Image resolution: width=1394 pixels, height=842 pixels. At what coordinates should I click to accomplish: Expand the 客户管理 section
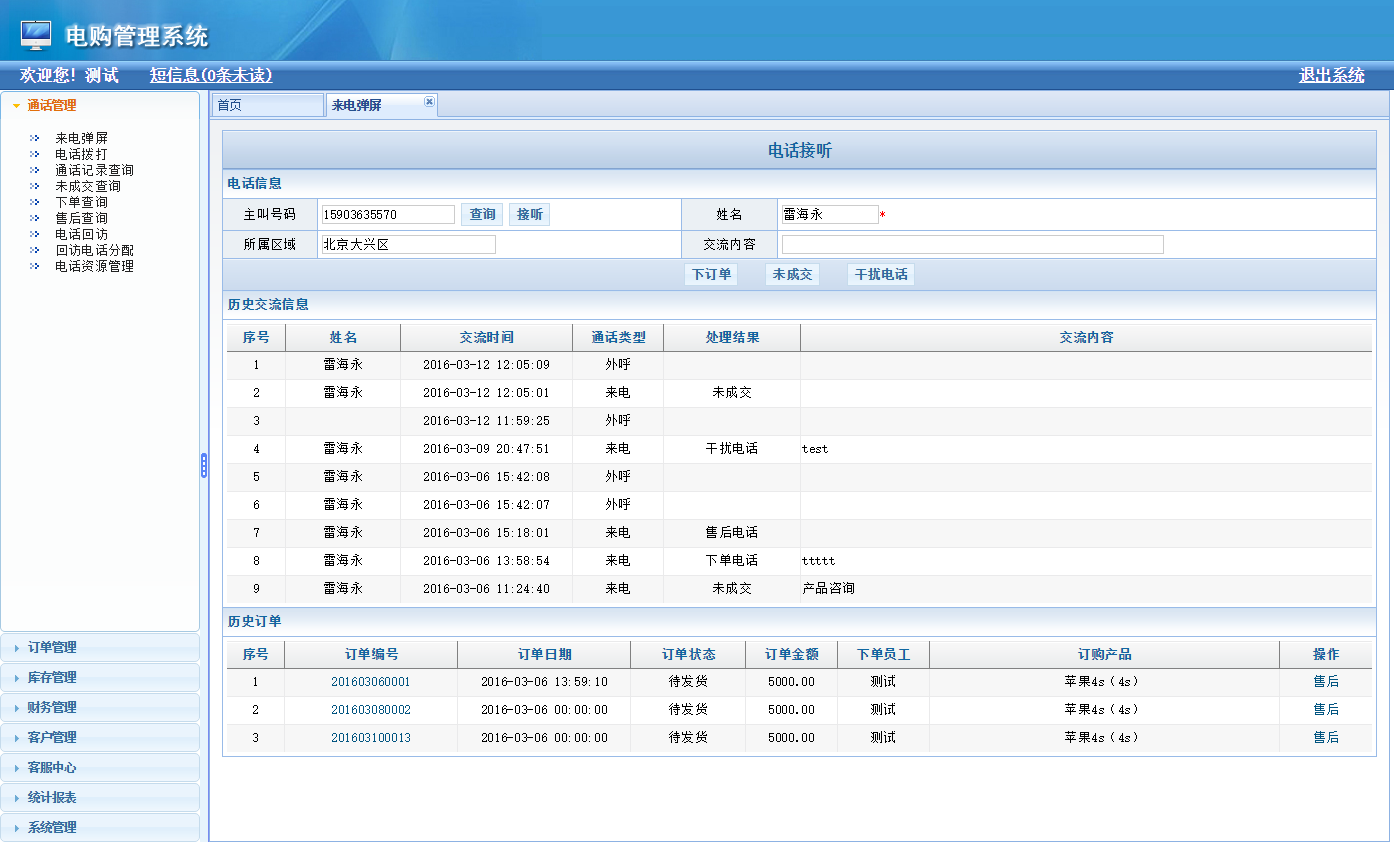coord(100,737)
